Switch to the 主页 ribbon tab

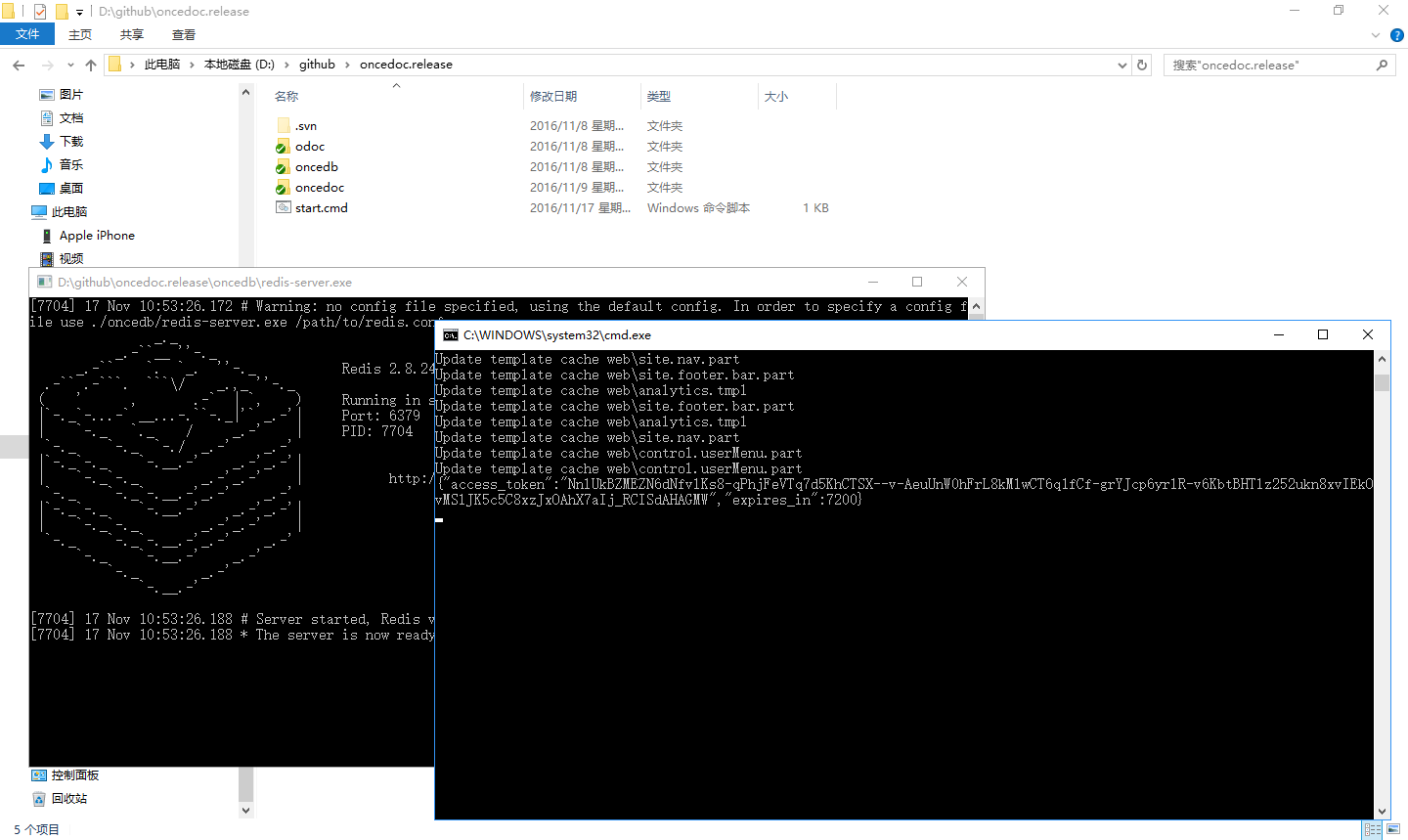[80, 34]
